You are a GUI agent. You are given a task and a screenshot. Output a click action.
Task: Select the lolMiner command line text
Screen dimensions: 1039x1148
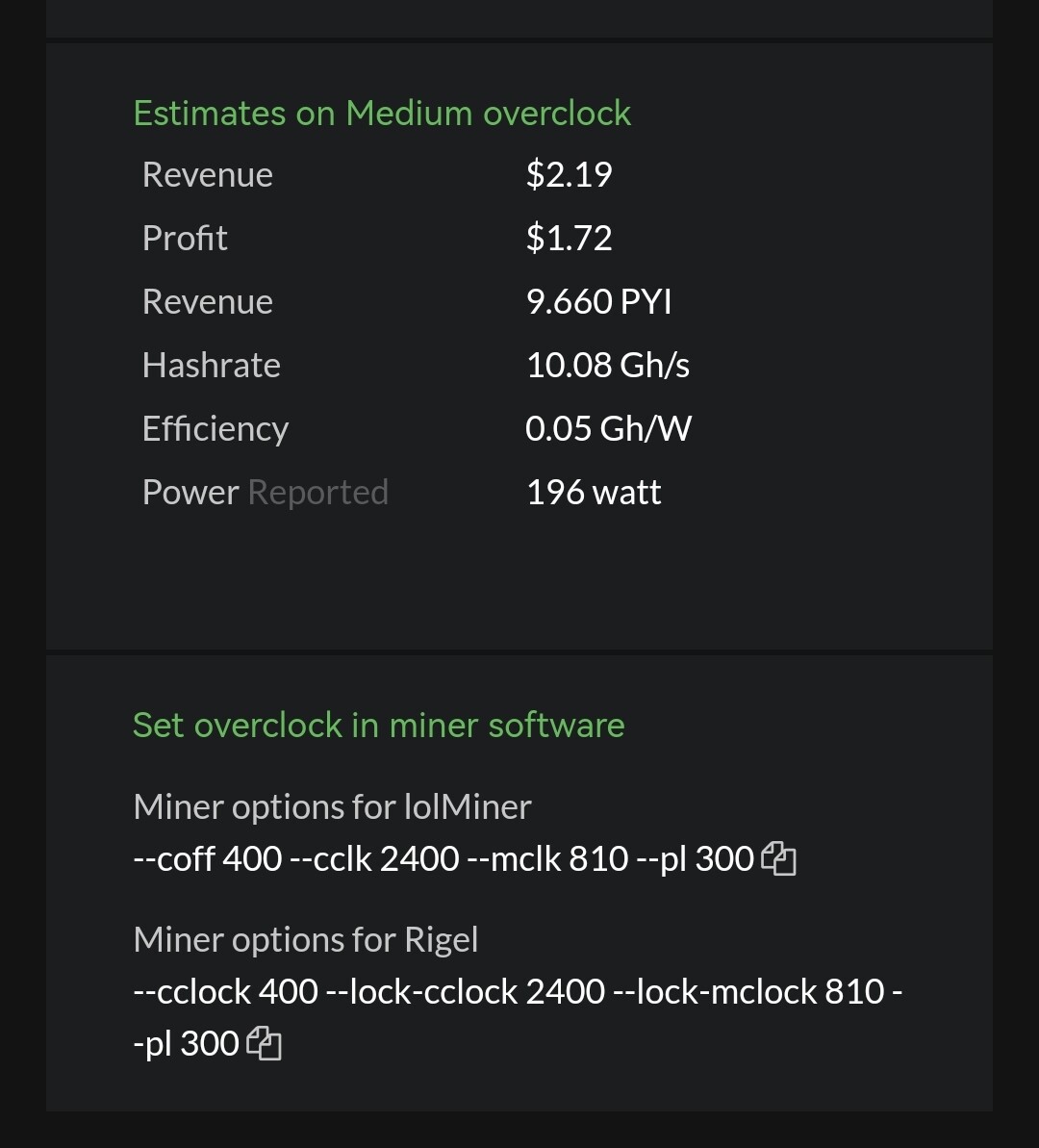pos(443,858)
